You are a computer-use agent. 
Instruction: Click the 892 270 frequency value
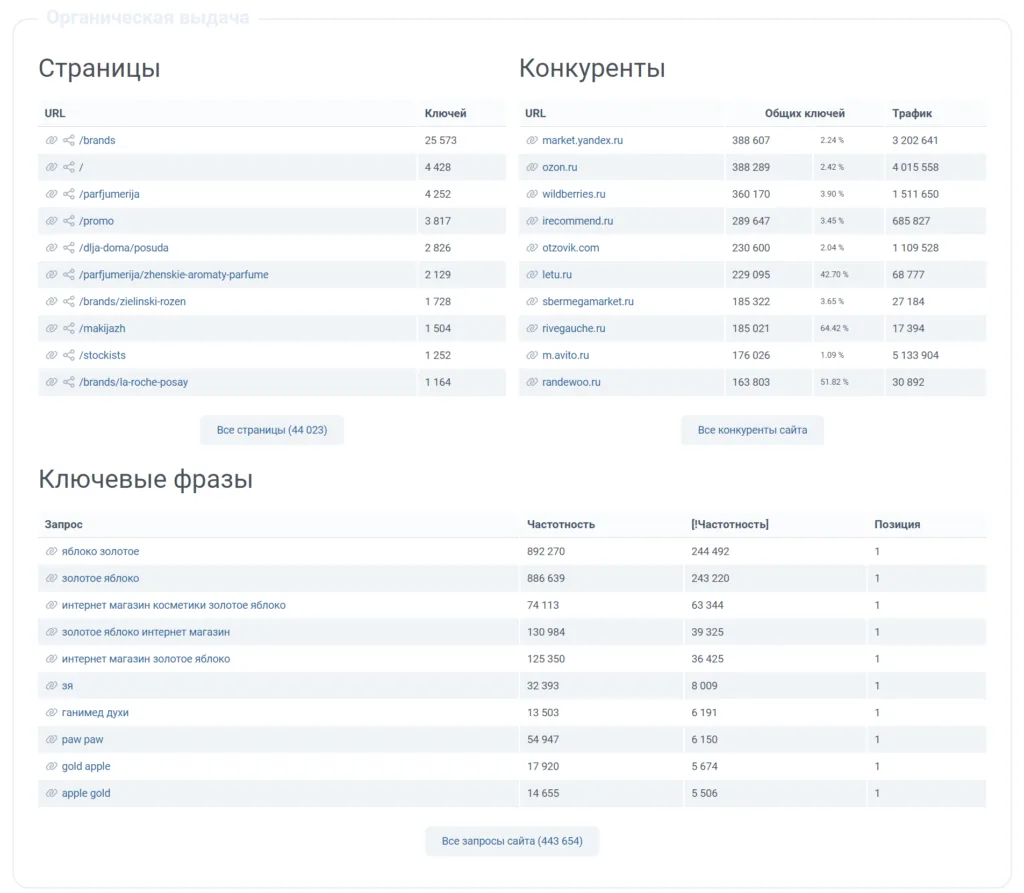(546, 551)
